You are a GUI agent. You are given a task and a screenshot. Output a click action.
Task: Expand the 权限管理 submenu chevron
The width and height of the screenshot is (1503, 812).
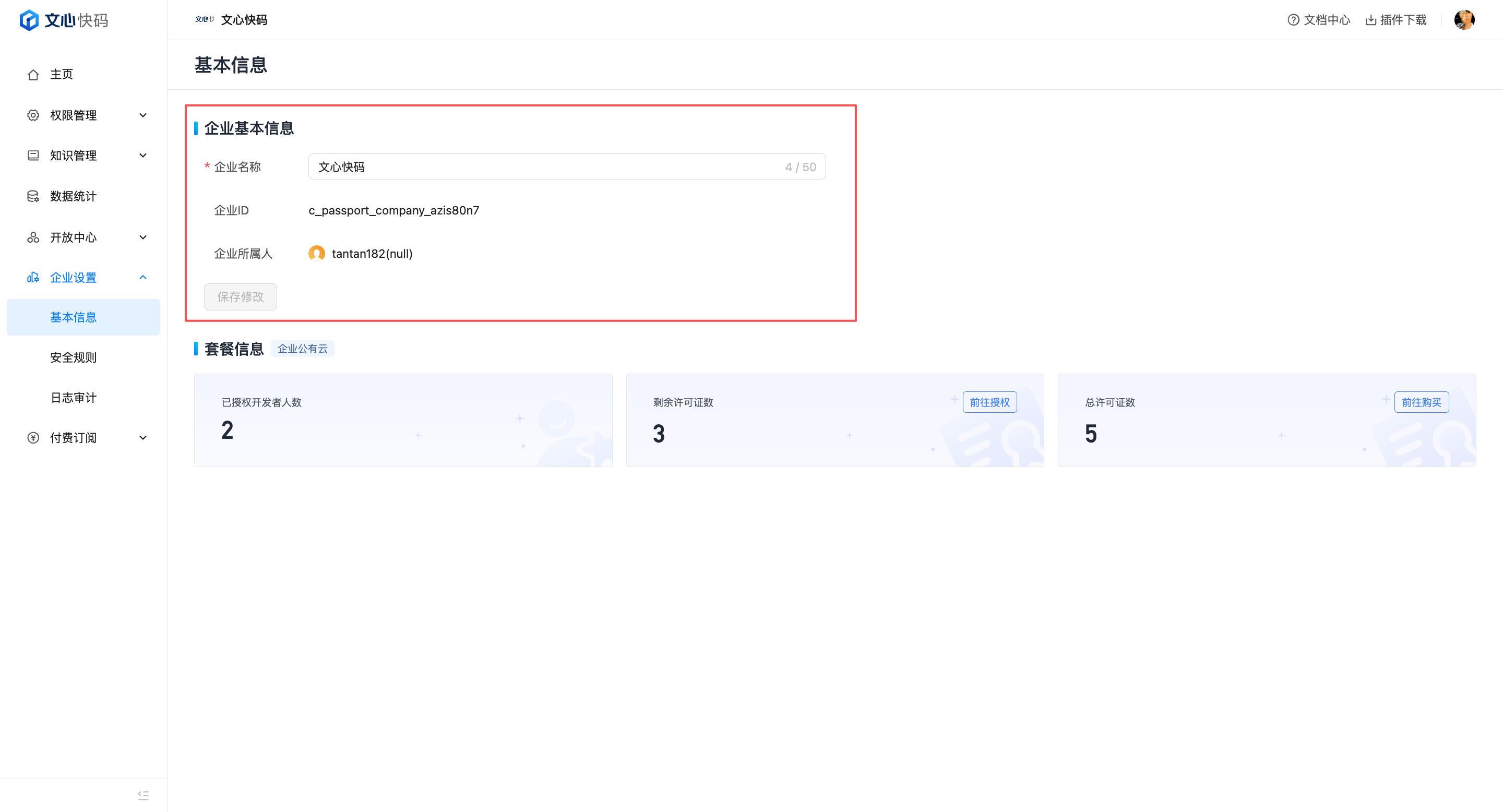pos(143,115)
